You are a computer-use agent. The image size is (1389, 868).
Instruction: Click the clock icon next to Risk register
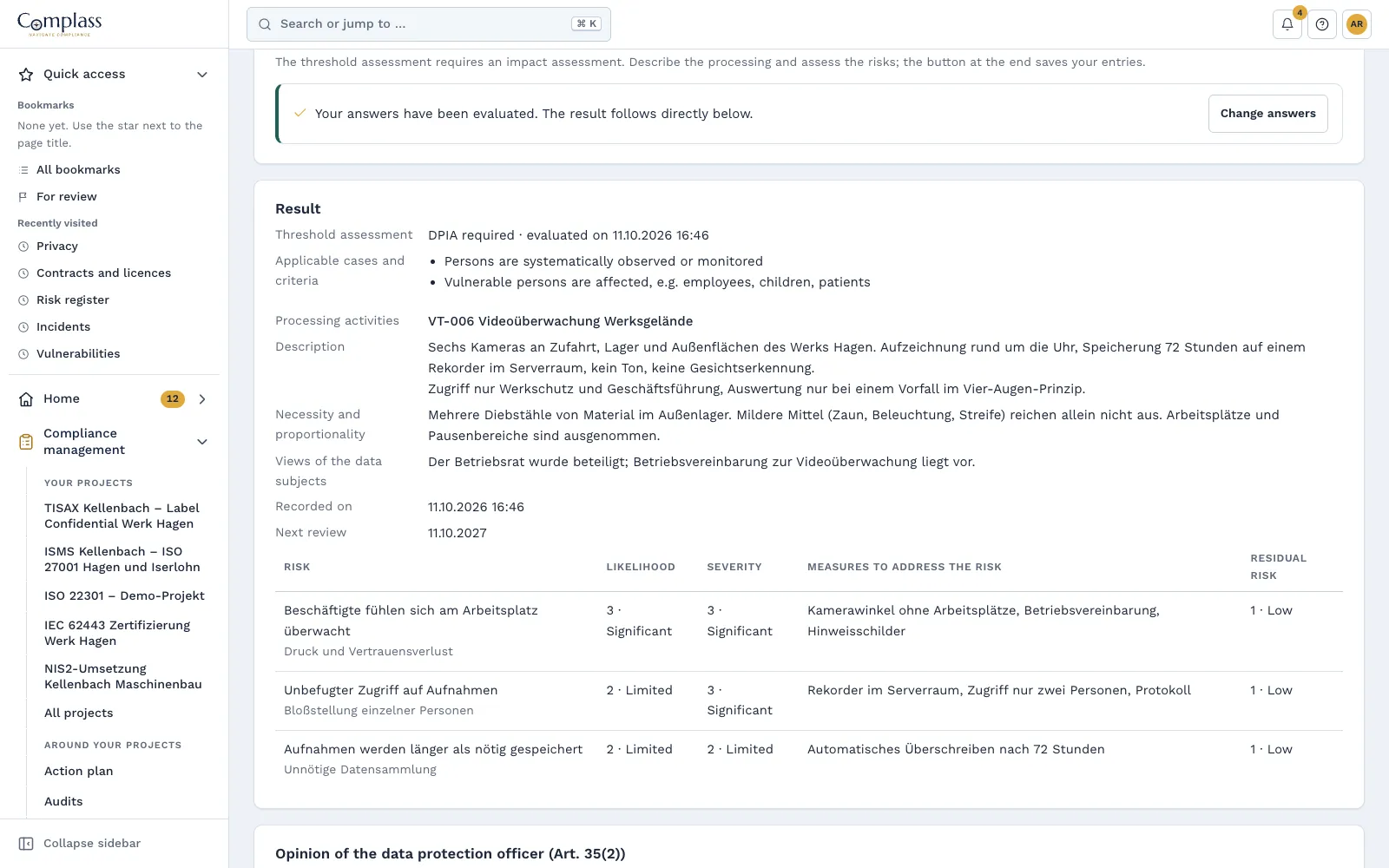[23, 300]
